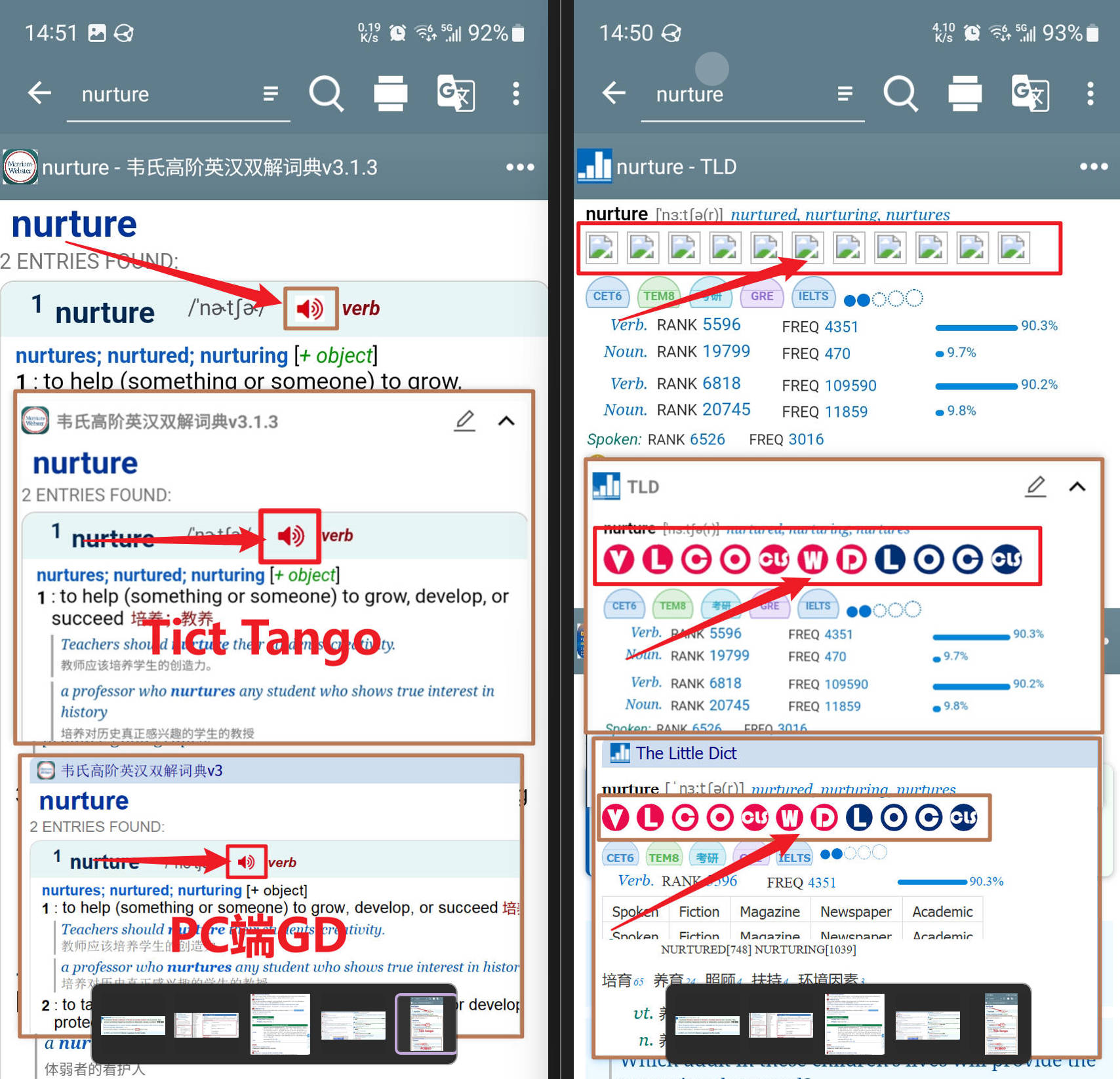Tap 'FREQ 109590' value in top TLD view
Screen dimensions: 1120x1079
829,385
